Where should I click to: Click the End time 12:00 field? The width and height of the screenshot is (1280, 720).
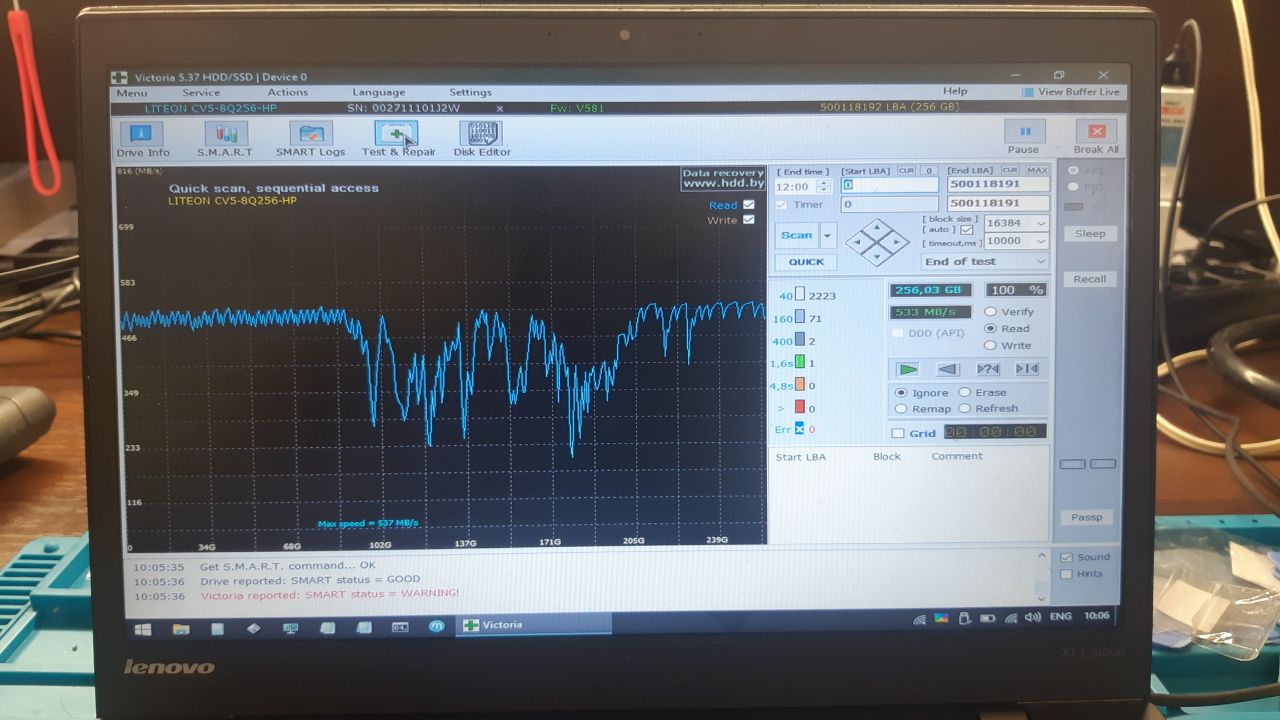coord(797,187)
